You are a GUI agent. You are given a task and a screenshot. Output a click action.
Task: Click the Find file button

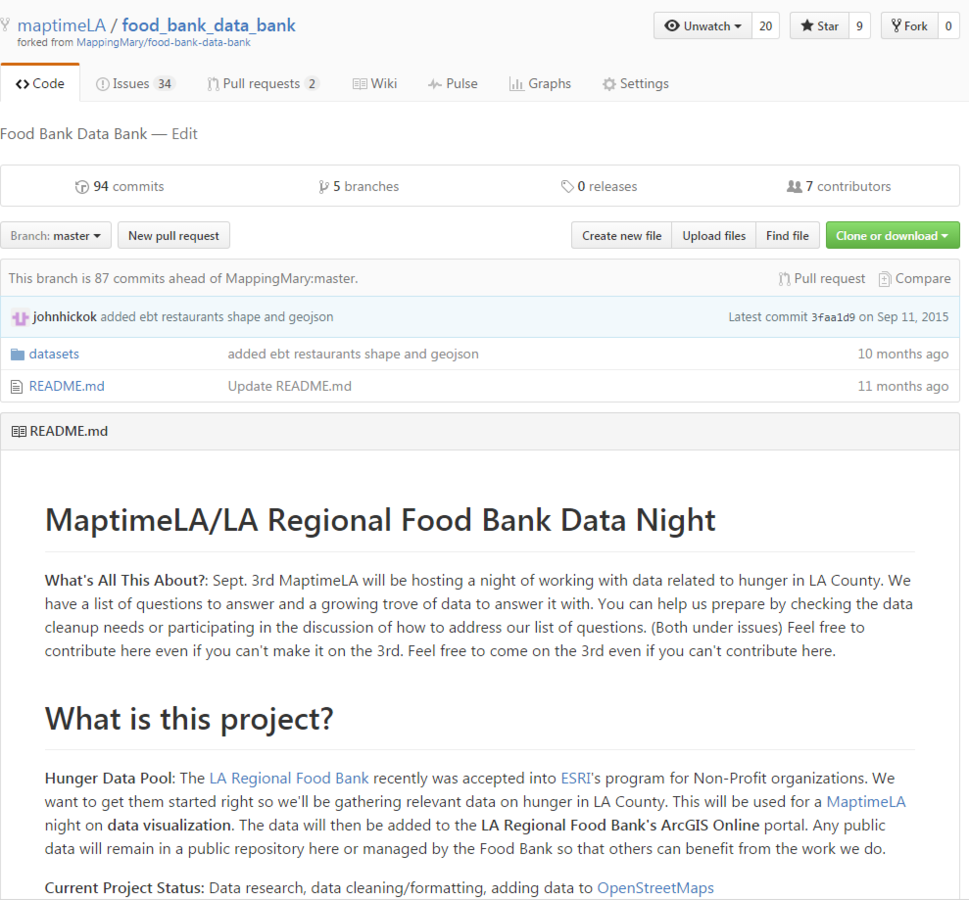(x=787, y=236)
